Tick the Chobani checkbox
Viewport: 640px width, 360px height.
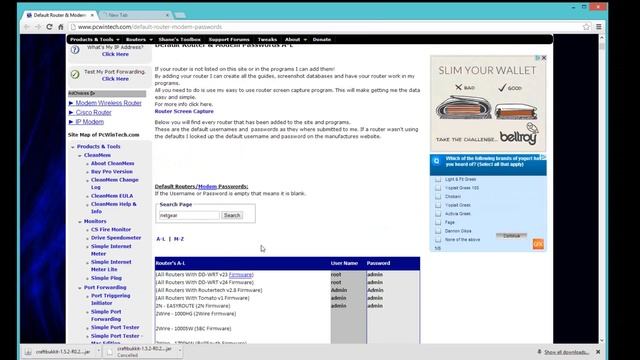[x=438, y=196]
